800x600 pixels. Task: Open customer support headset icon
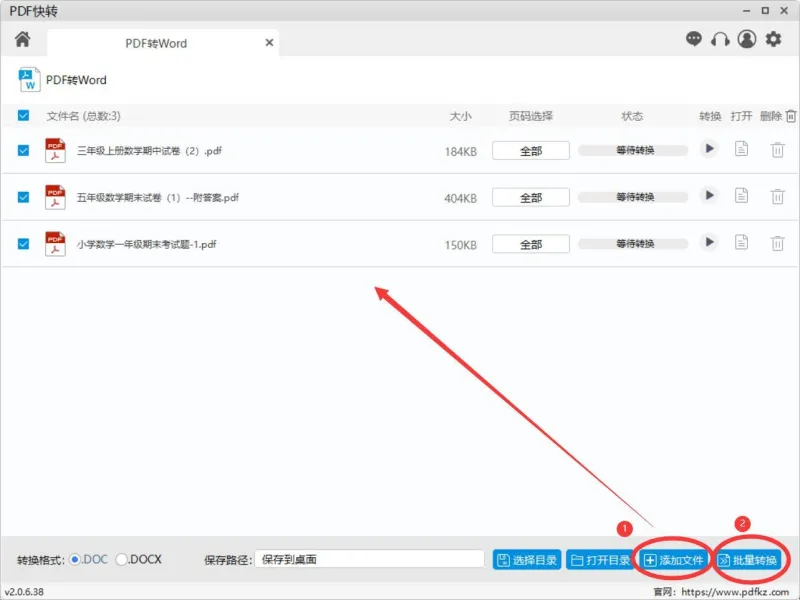(720, 39)
